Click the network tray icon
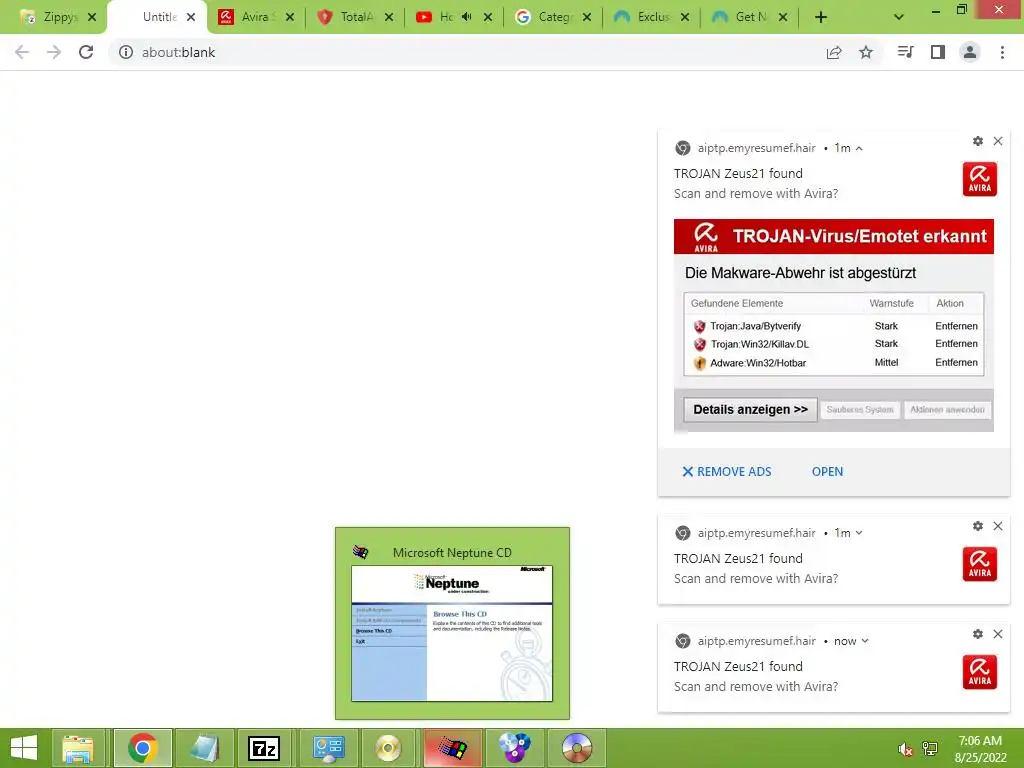The height and width of the screenshot is (768, 1024). point(930,749)
